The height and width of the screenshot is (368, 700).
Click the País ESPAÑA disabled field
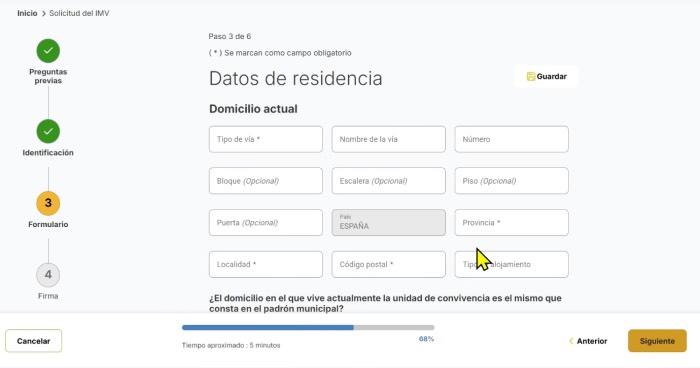(388, 222)
